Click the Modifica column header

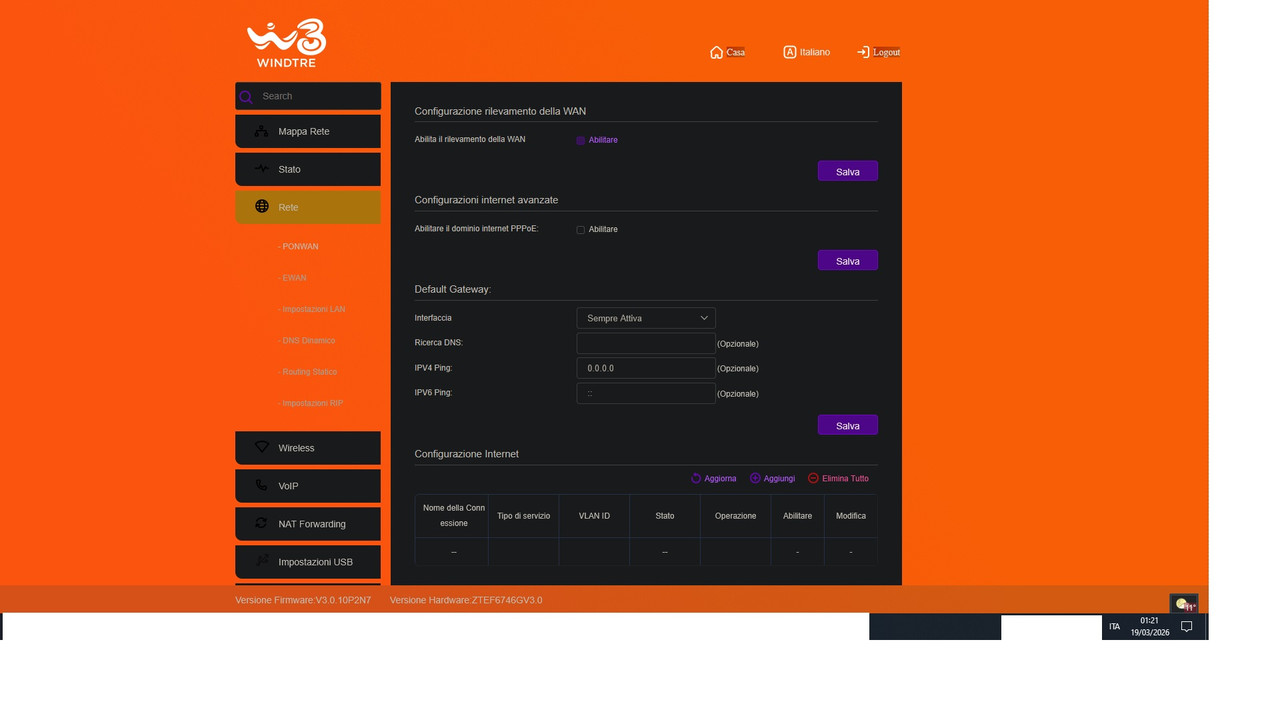(x=851, y=516)
